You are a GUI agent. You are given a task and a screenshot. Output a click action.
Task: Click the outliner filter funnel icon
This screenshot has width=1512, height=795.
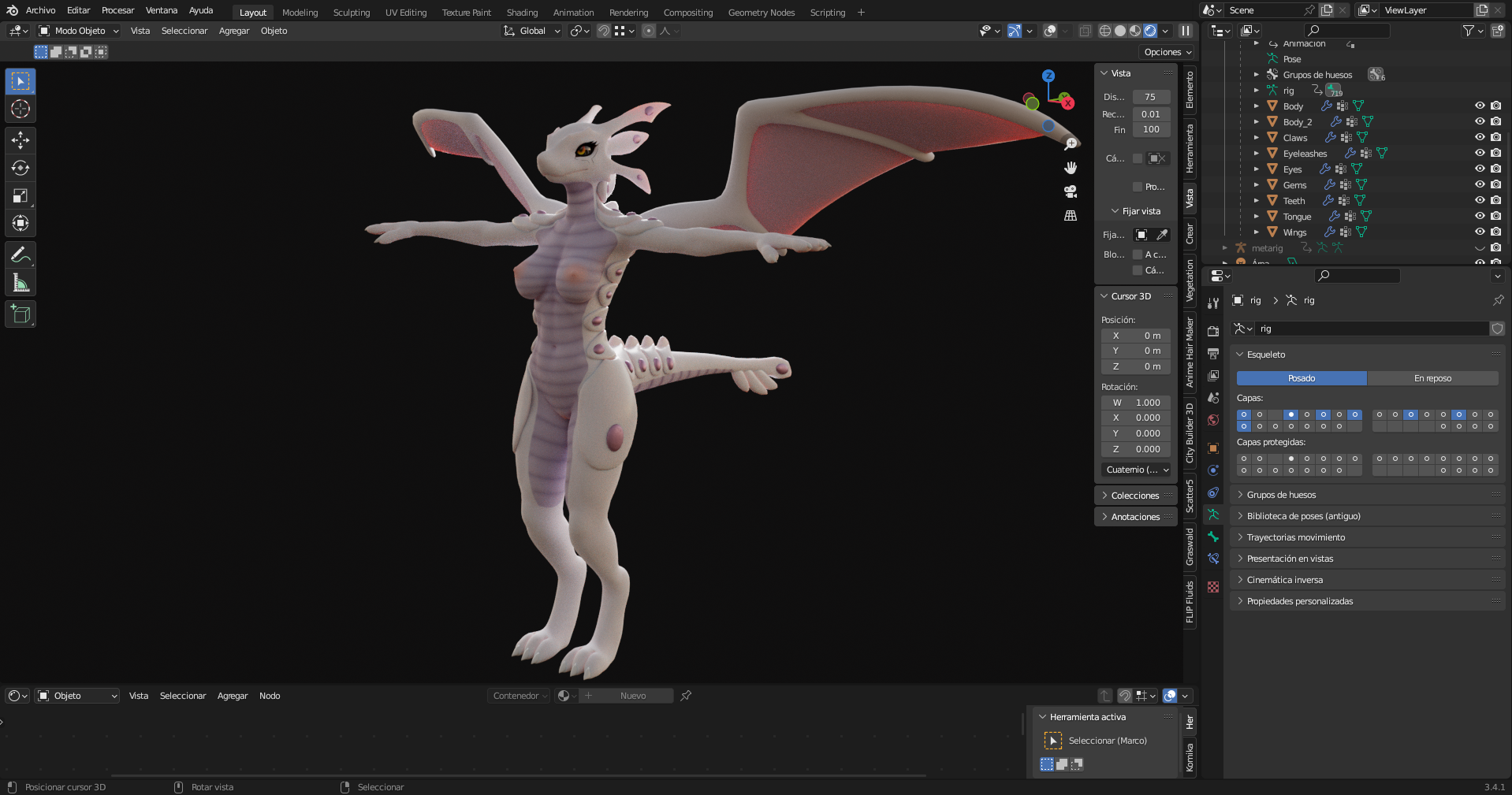click(x=1469, y=31)
